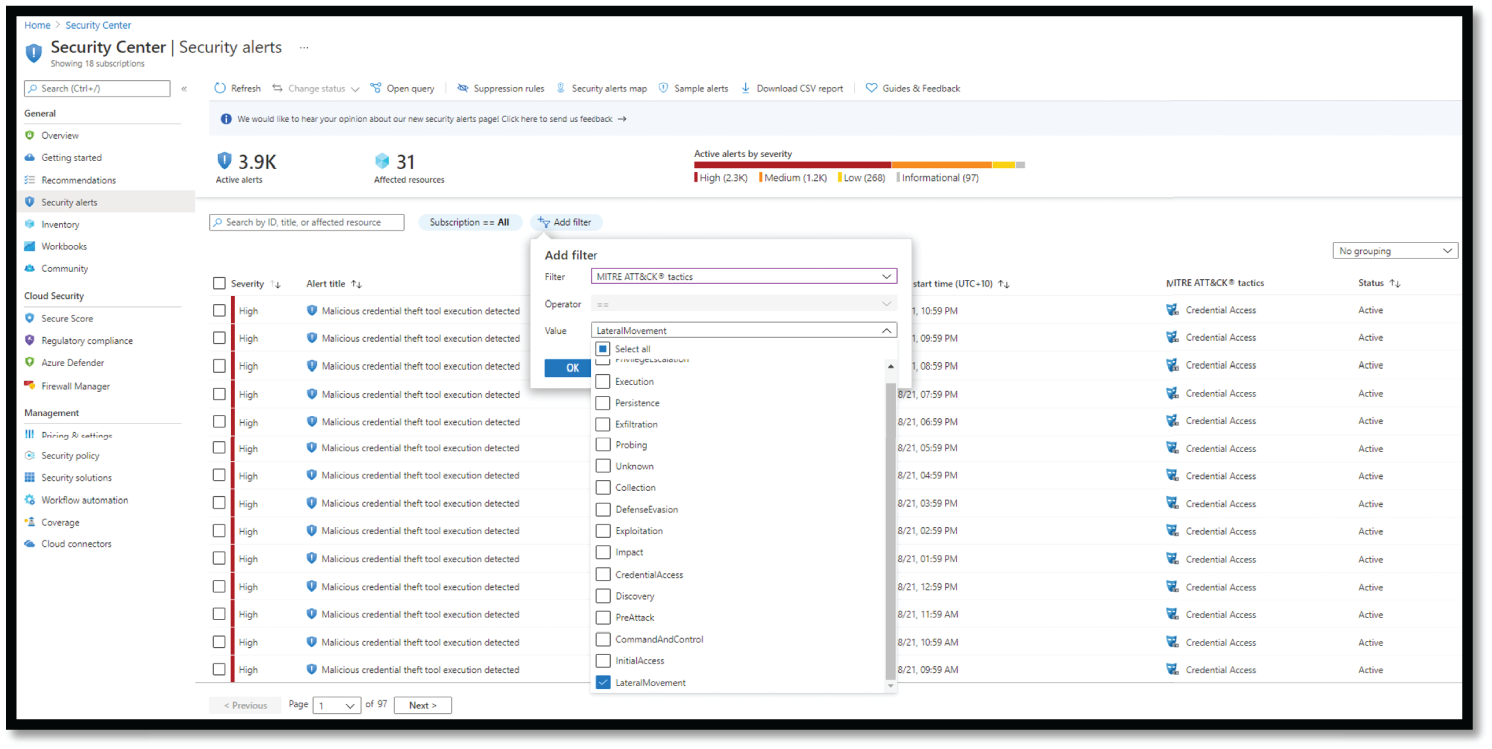Check the Probing tactic checkbox
This screenshot has width=1492, height=749.
click(x=603, y=445)
